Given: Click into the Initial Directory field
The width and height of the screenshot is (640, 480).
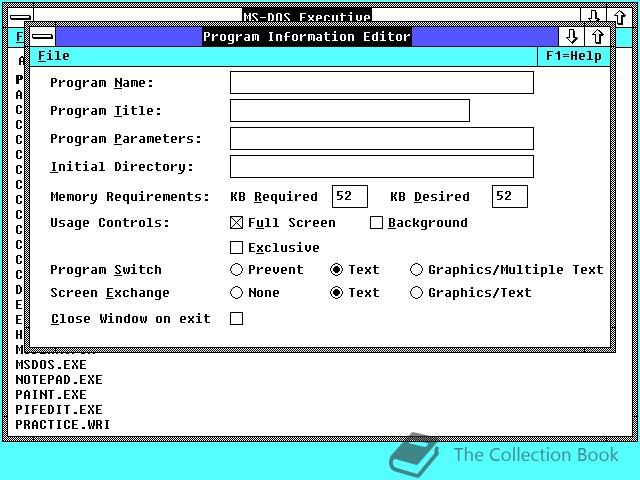Looking at the screenshot, I should (382, 166).
